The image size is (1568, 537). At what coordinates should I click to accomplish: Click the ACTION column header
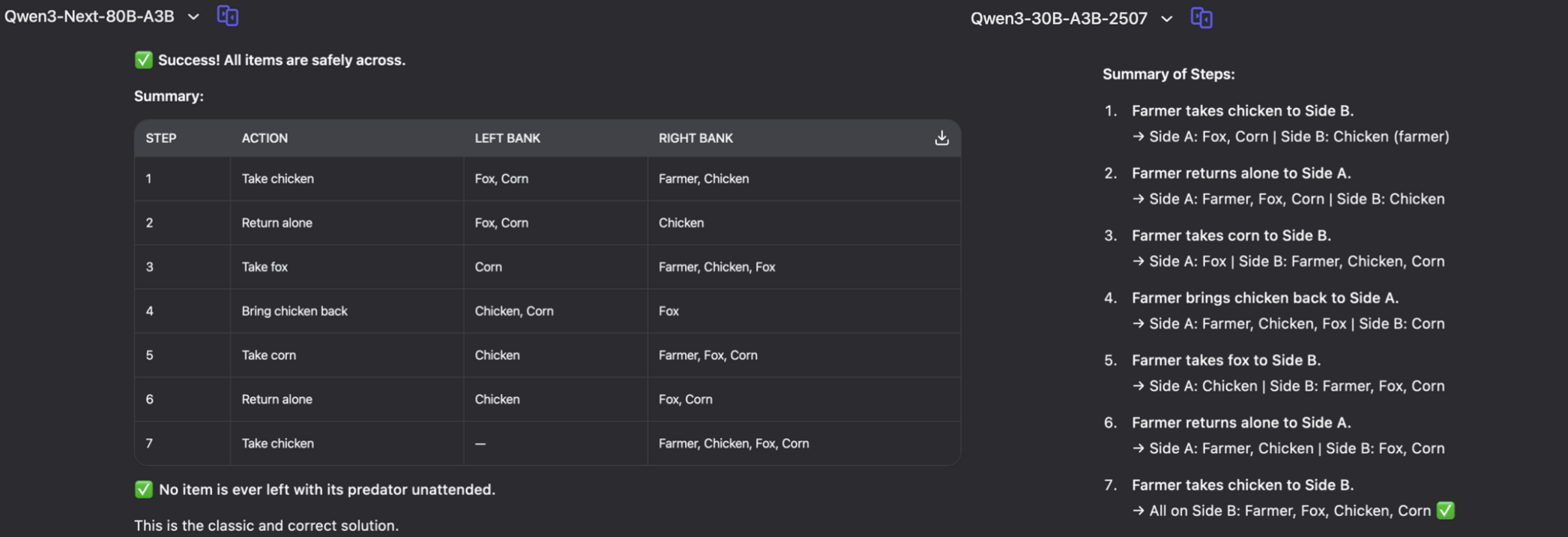click(x=265, y=138)
